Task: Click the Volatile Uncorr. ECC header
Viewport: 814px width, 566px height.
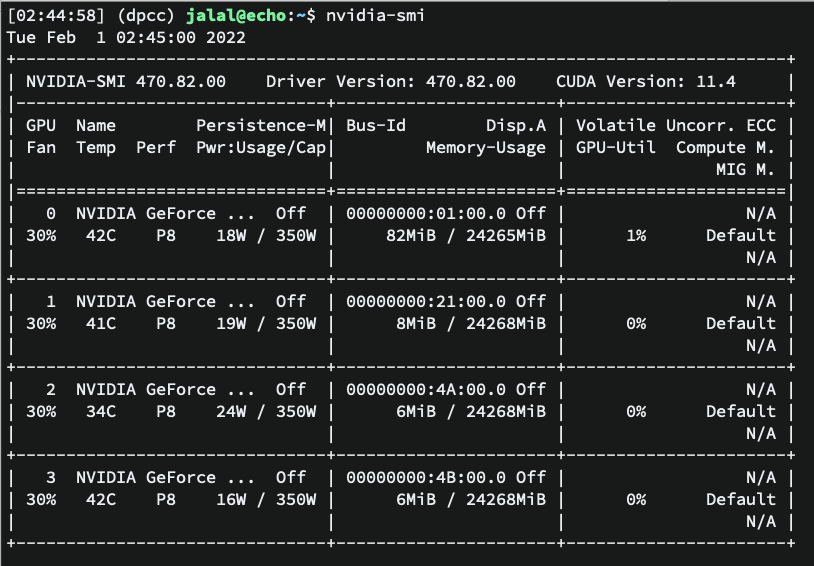Action: click(x=676, y=125)
